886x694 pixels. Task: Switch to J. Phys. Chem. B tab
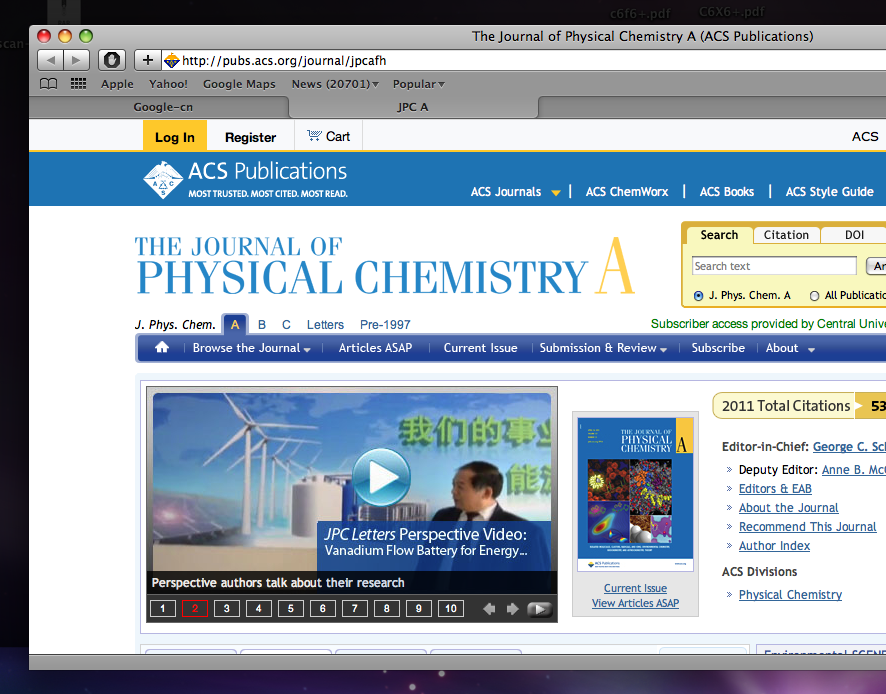[262, 325]
